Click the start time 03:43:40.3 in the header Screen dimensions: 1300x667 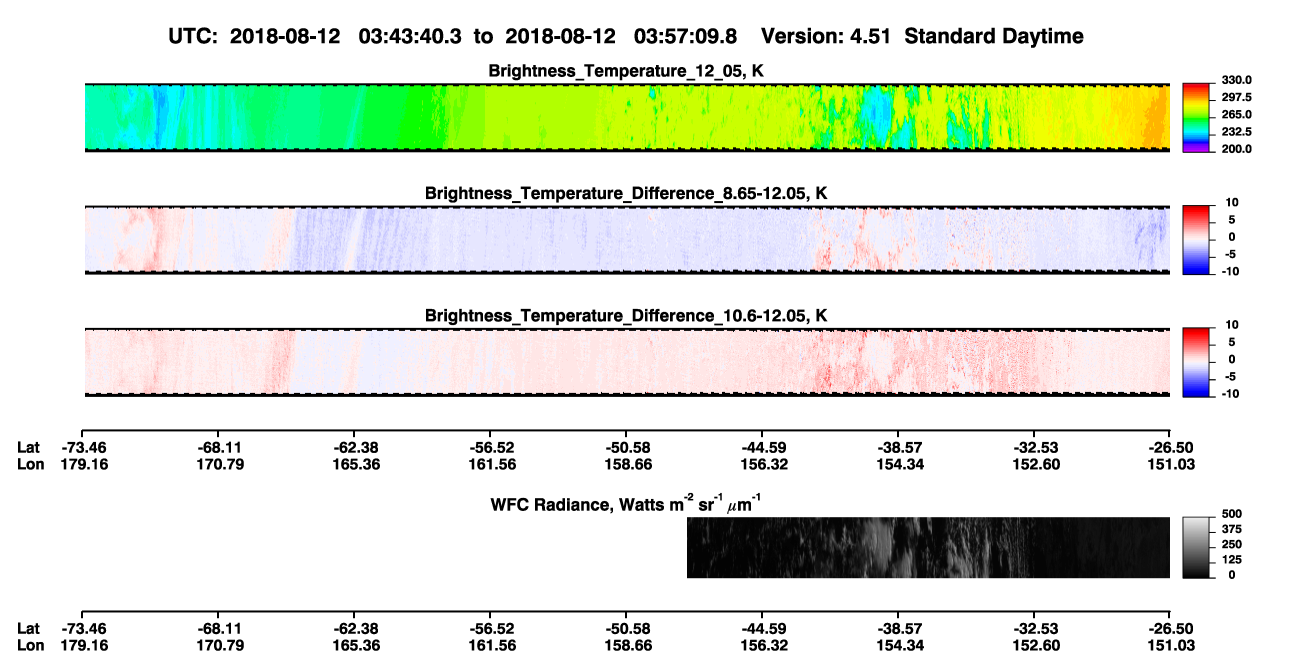[x=409, y=36]
